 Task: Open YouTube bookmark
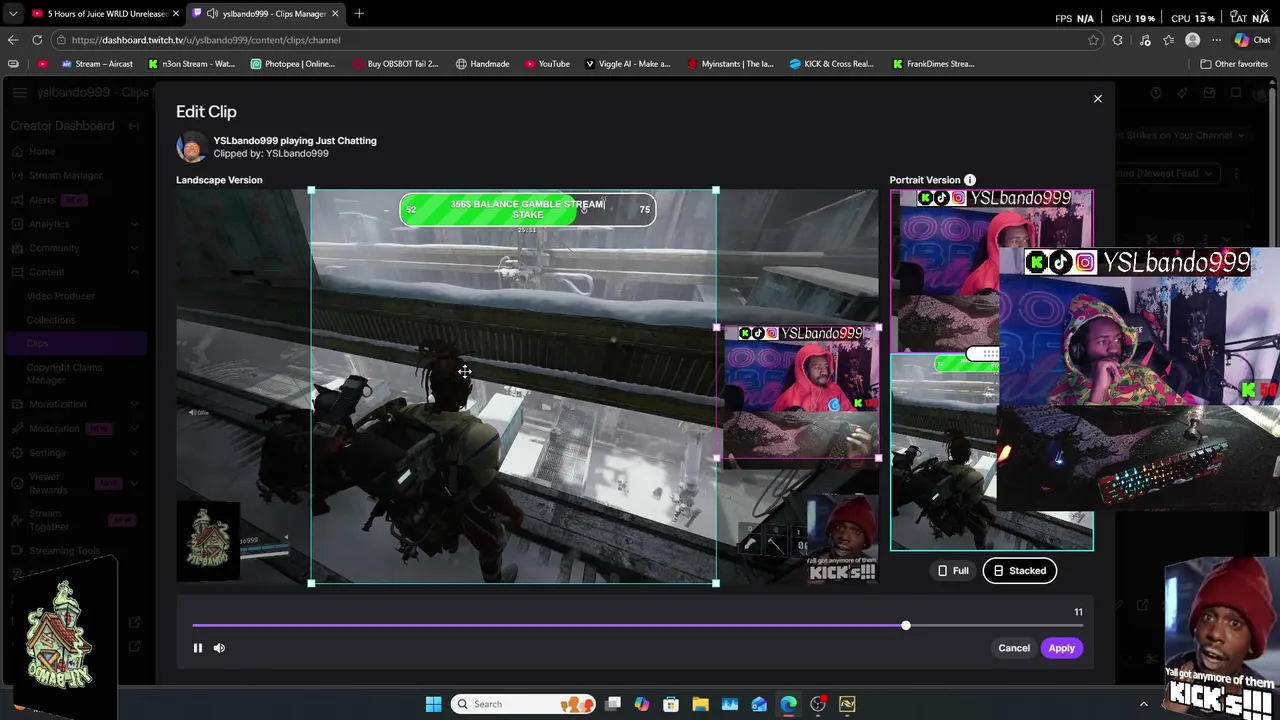546,64
